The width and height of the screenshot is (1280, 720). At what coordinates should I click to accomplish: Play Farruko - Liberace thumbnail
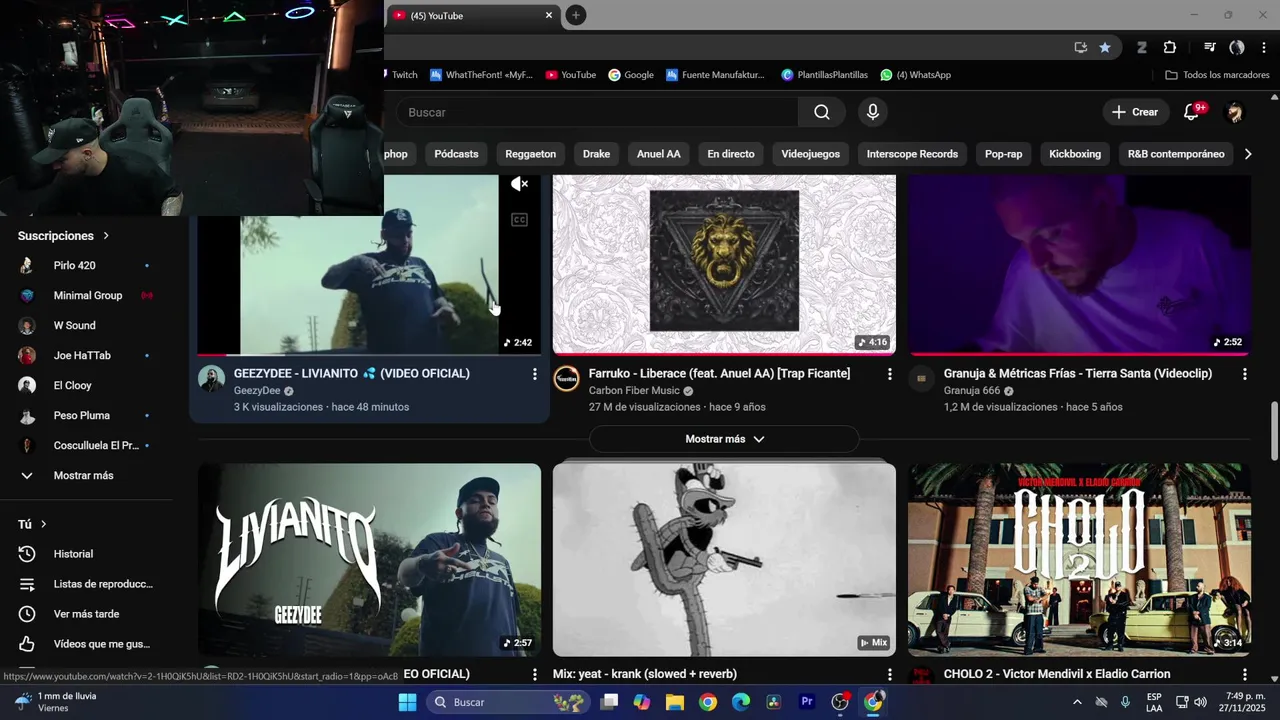pos(724,265)
